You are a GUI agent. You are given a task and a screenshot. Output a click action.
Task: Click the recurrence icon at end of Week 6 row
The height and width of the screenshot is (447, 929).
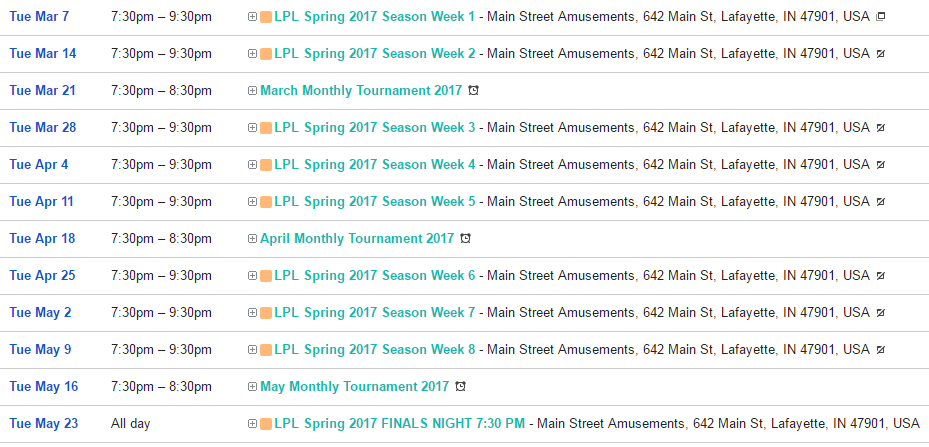click(880, 276)
